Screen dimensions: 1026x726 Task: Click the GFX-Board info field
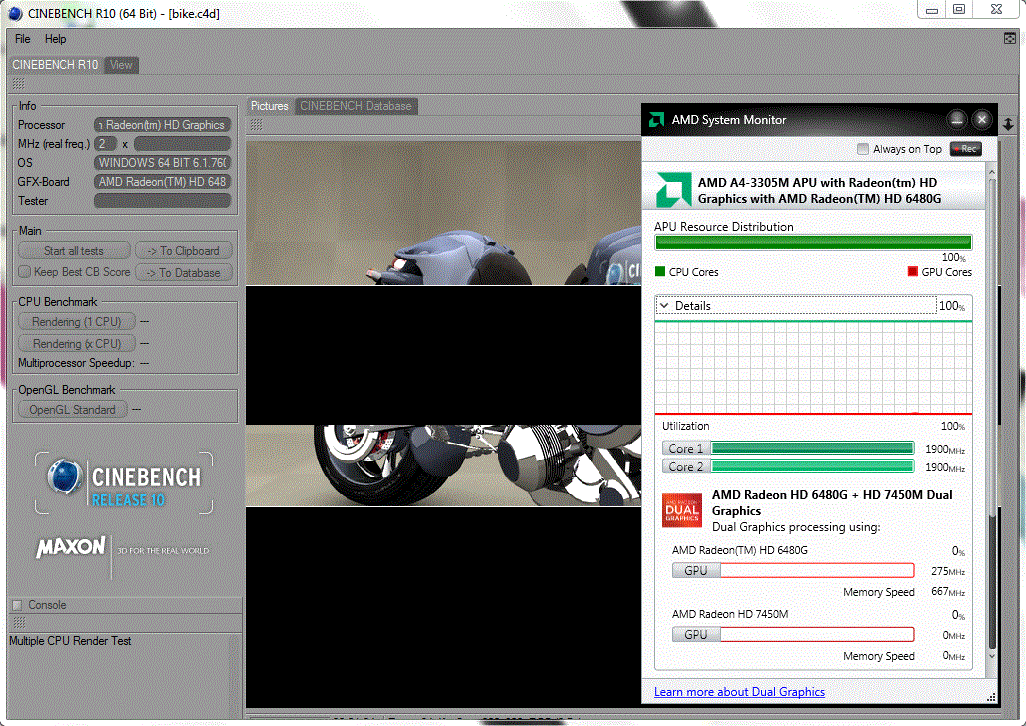162,182
